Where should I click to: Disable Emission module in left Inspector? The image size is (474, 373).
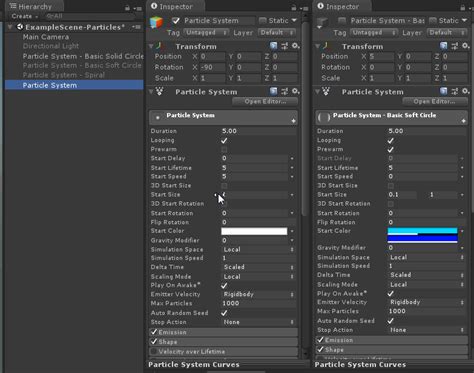pos(154,332)
